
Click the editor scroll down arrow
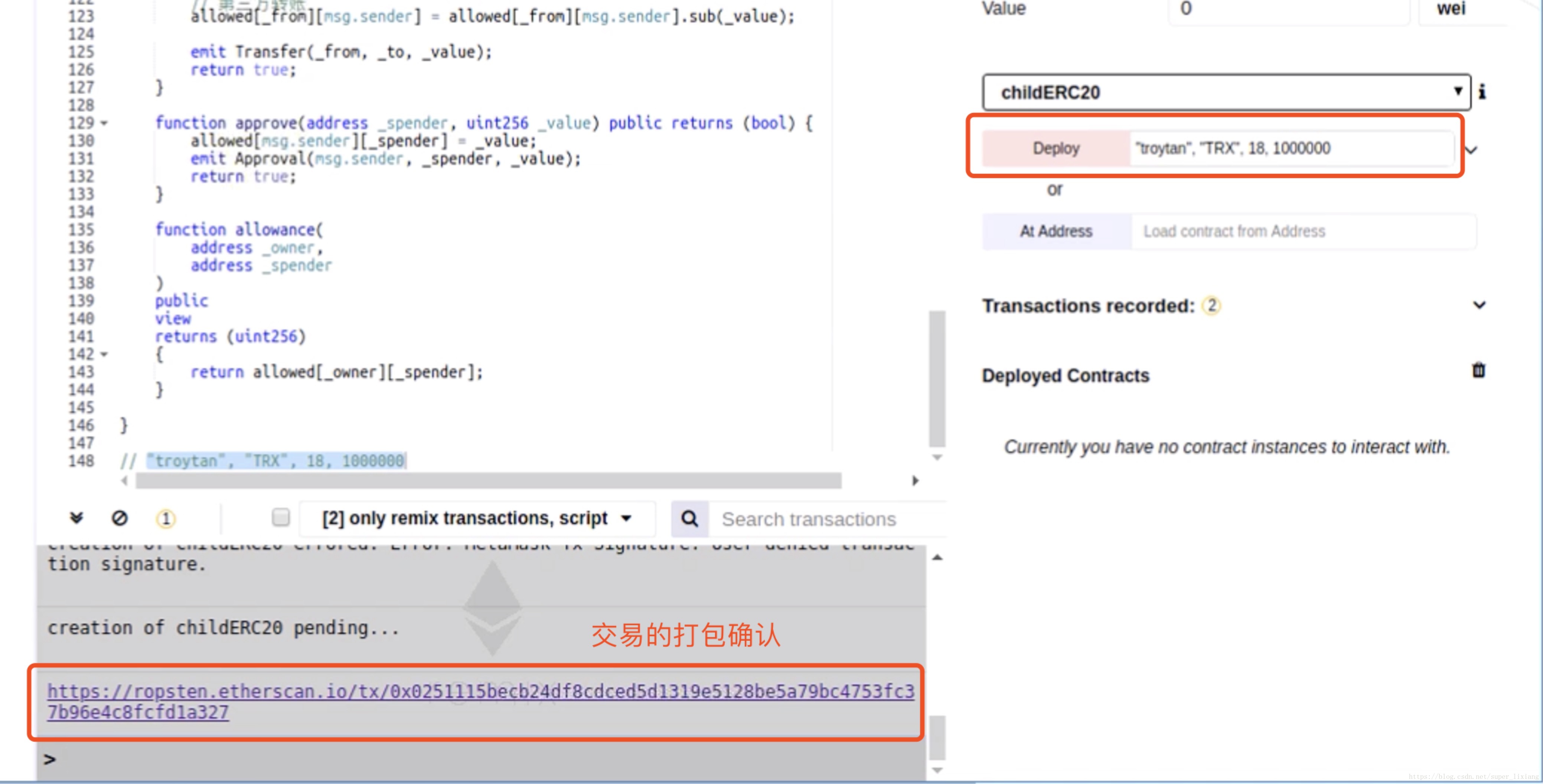click(x=937, y=458)
